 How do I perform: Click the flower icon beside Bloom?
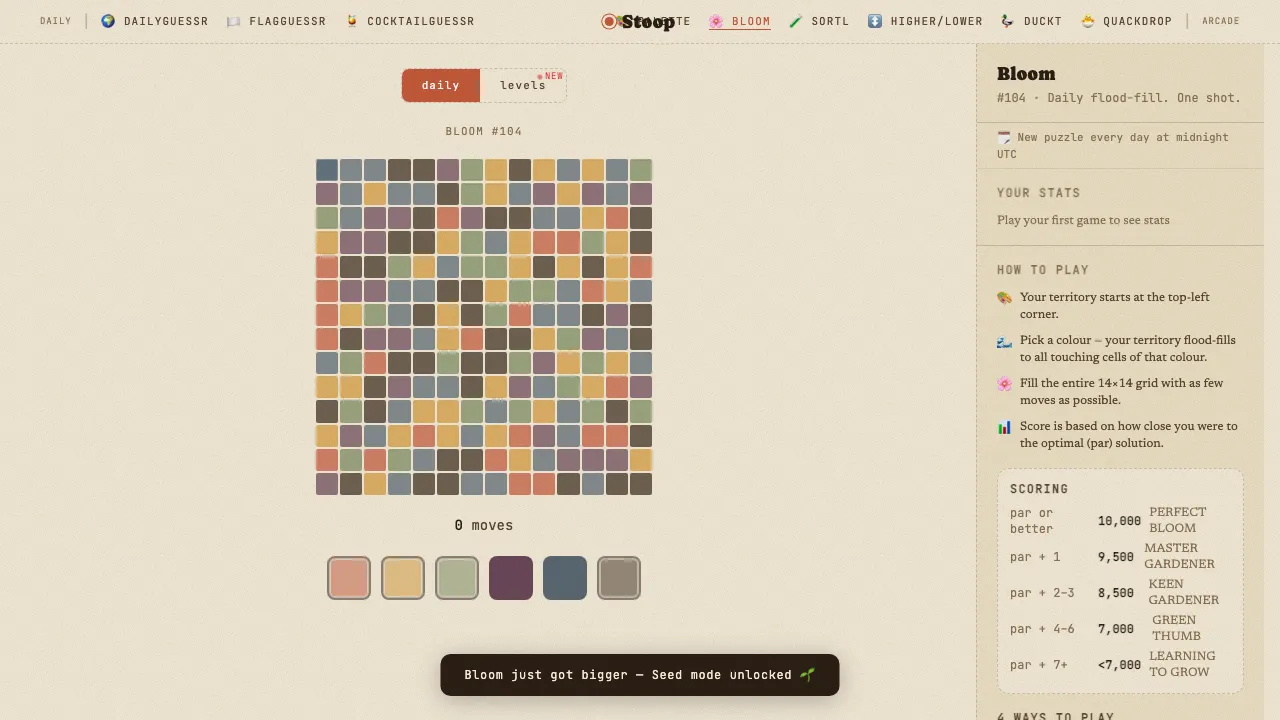[716, 21]
